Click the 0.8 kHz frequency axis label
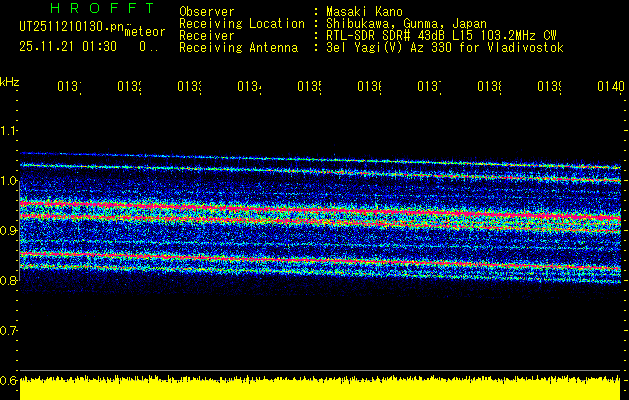 point(9,281)
